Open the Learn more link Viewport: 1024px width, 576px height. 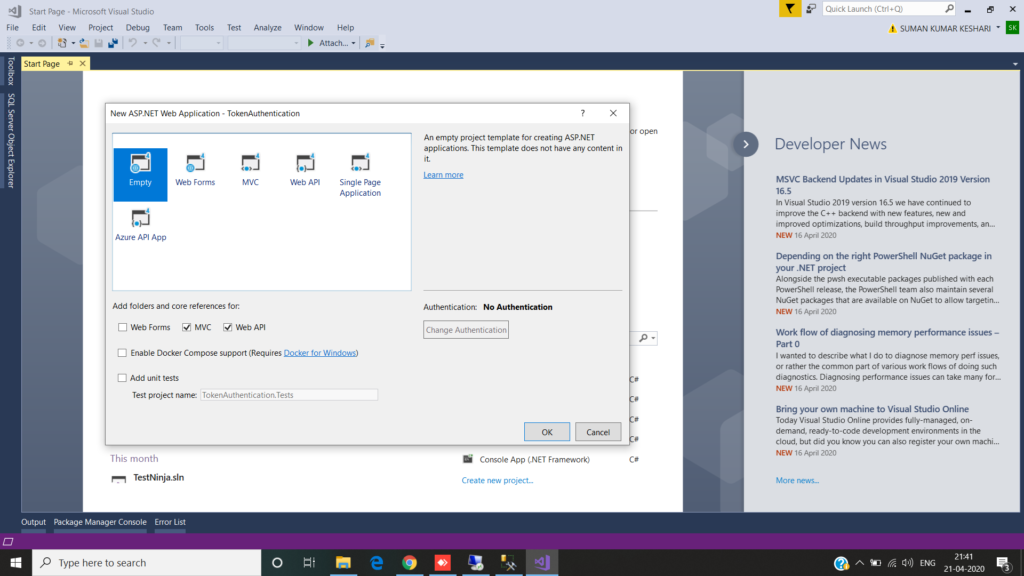click(443, 174)
